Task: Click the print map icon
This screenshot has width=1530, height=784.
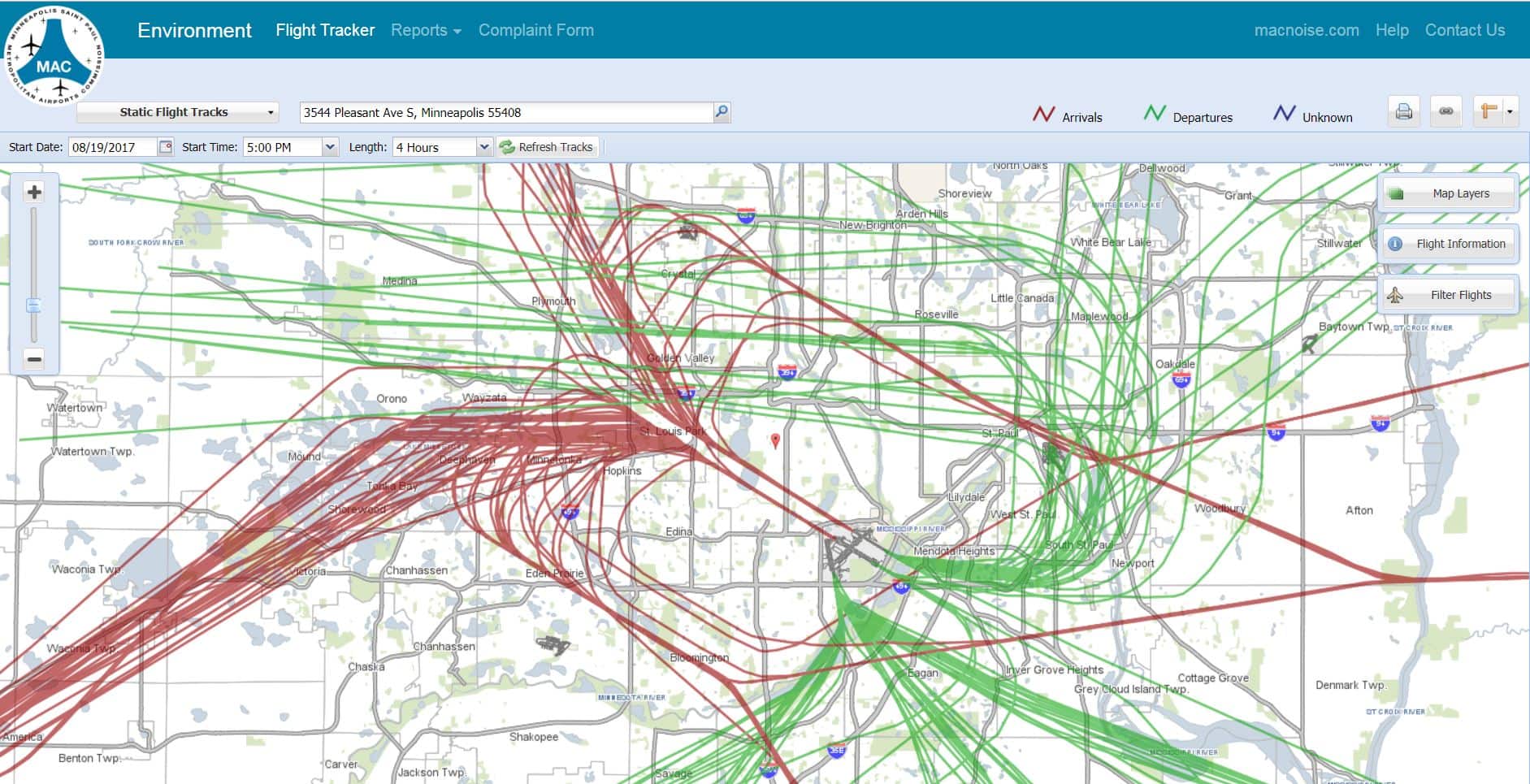Action: [x=1403, y=112]
